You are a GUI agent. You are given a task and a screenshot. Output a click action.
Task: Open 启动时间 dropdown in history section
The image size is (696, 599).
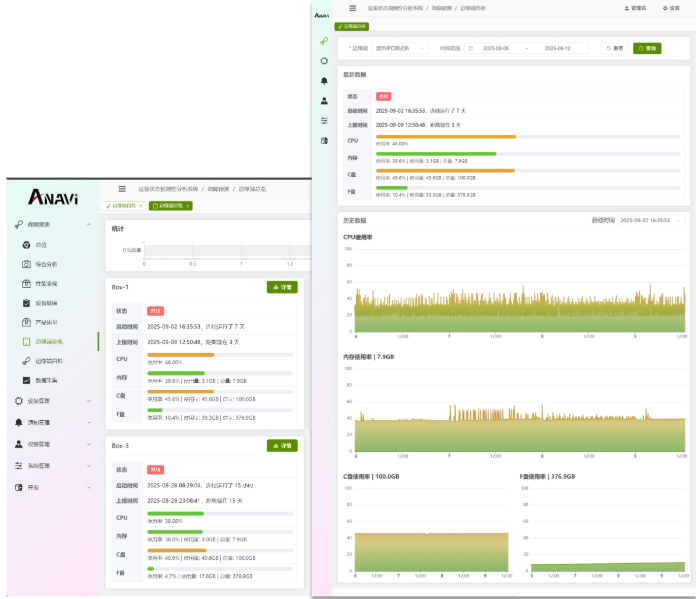tap(650, 219)
